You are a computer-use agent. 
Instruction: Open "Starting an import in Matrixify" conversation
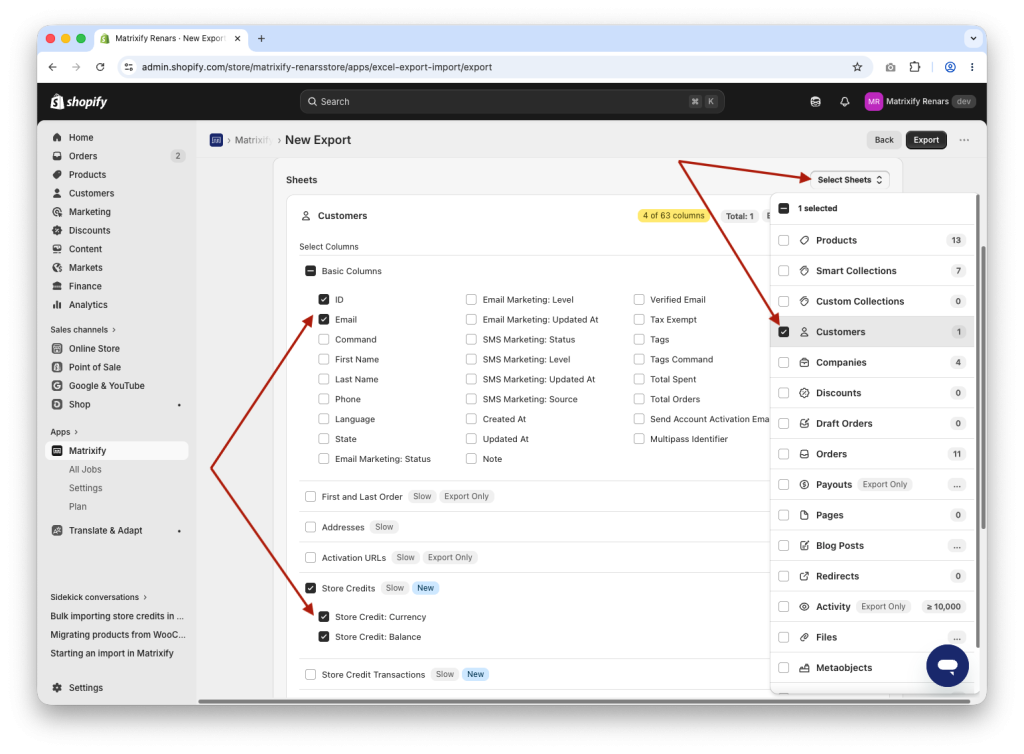tap(112, 653)
